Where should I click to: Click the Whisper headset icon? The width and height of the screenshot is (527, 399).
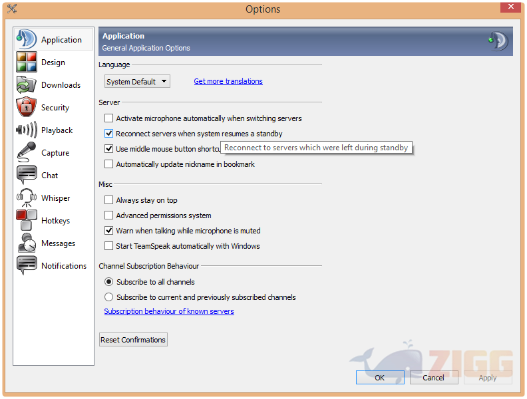pos(26,198)
